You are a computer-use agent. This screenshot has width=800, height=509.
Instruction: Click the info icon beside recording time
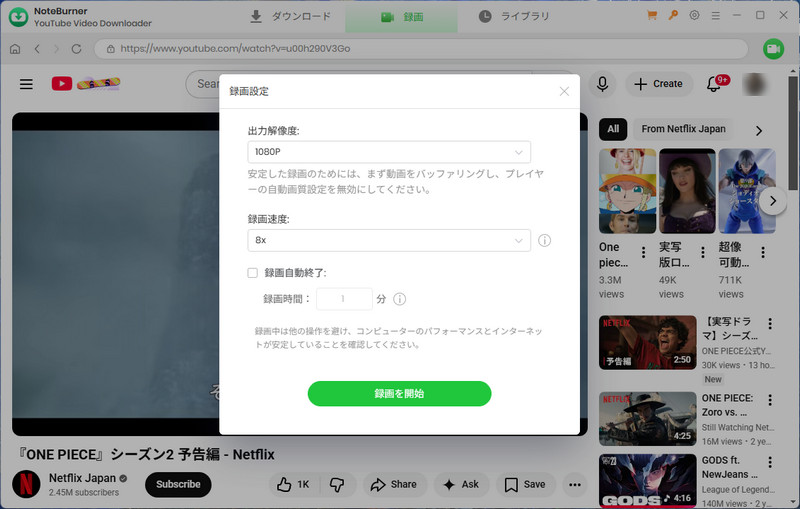pos(399,299)
